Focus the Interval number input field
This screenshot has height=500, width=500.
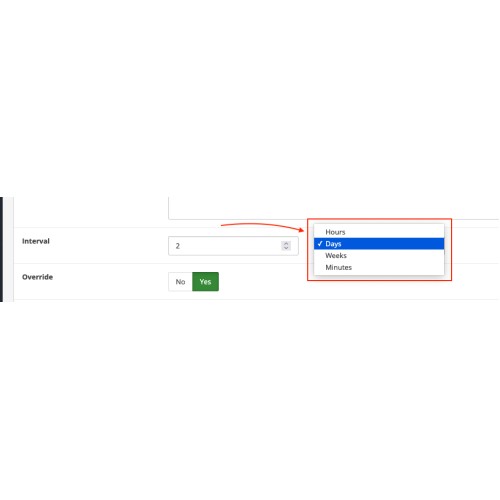click(x=233, y=246)
